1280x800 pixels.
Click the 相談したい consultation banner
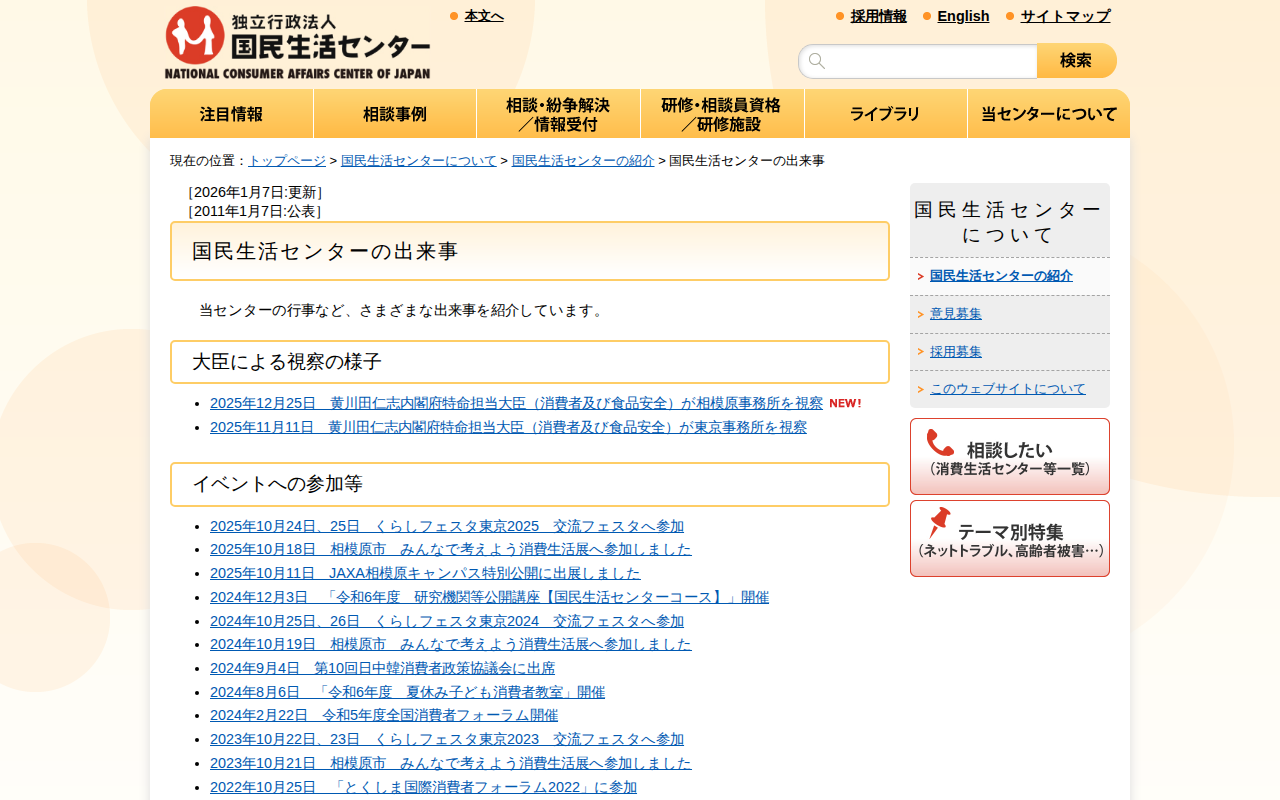pyautogui.click(x=1010, y=456)
